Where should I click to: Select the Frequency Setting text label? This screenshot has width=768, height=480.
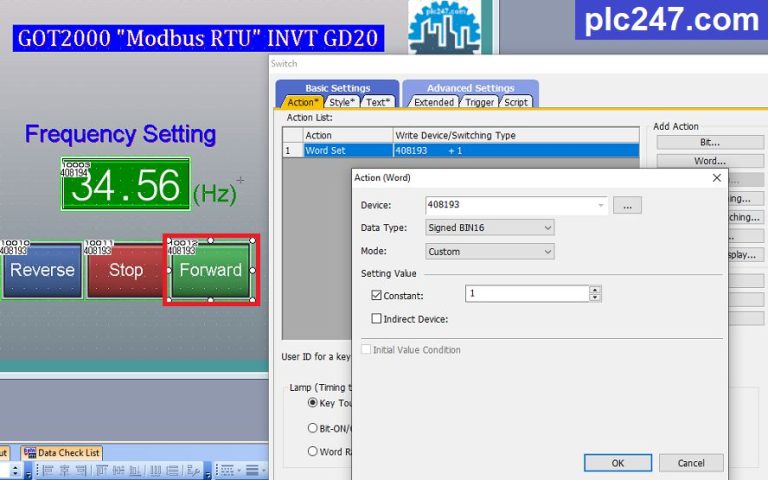pyautogui.click(x=120, y=134)
